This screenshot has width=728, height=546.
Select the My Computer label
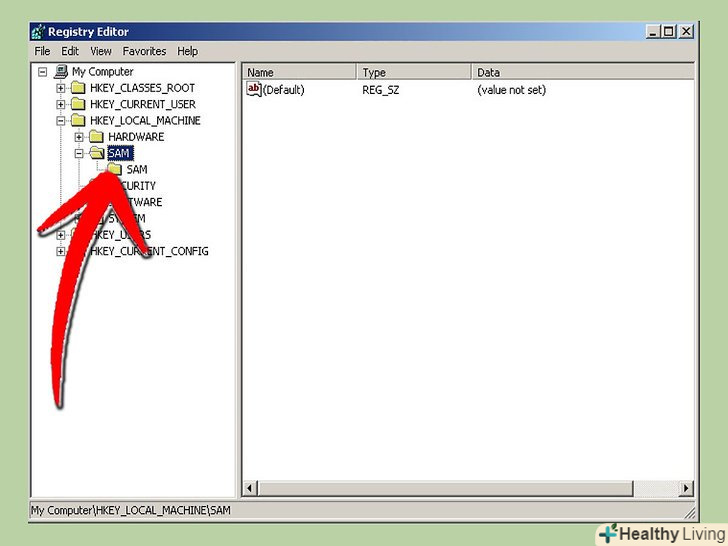103,72
